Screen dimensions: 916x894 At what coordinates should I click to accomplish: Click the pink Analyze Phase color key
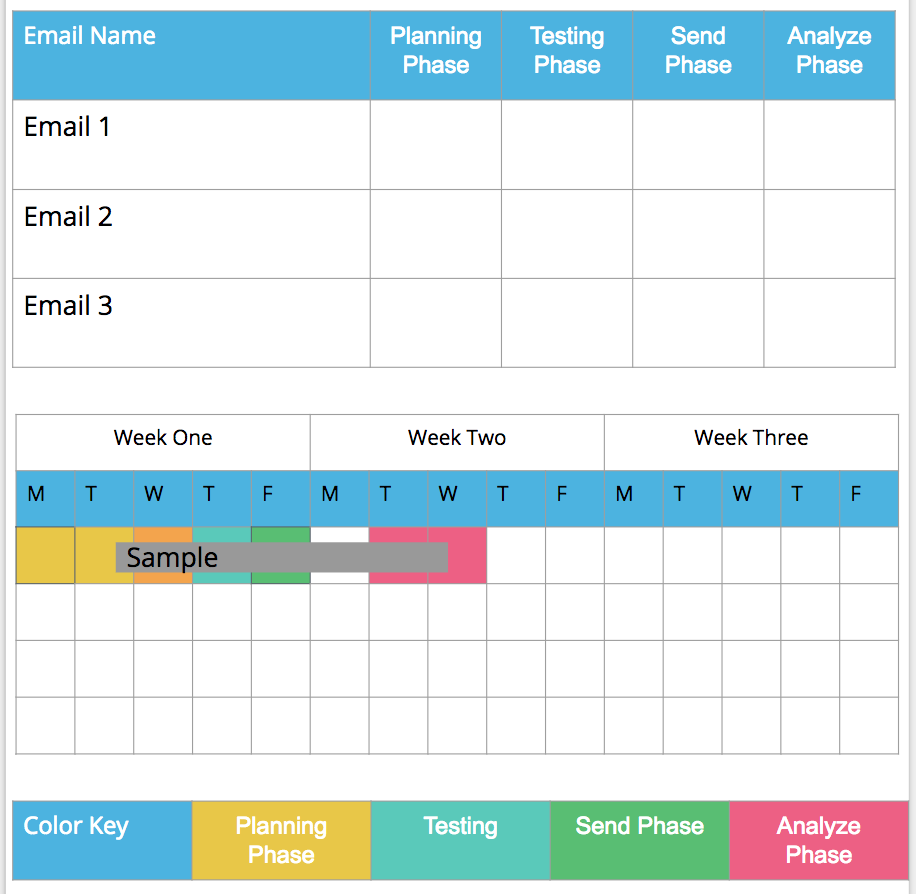click(x=818, y=840)
